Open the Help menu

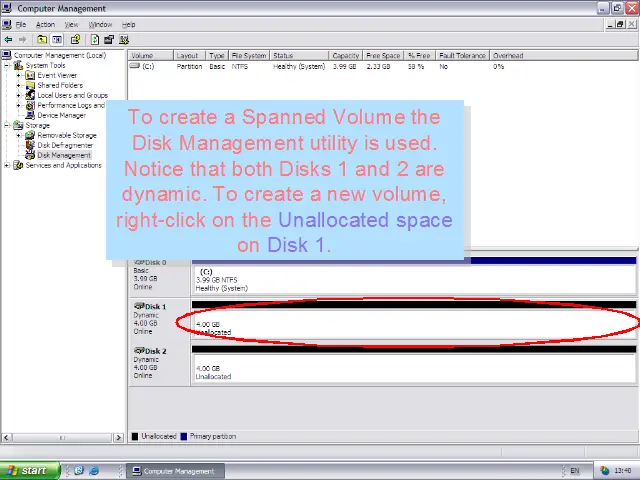pyautogui.click(x=129, y=24)
